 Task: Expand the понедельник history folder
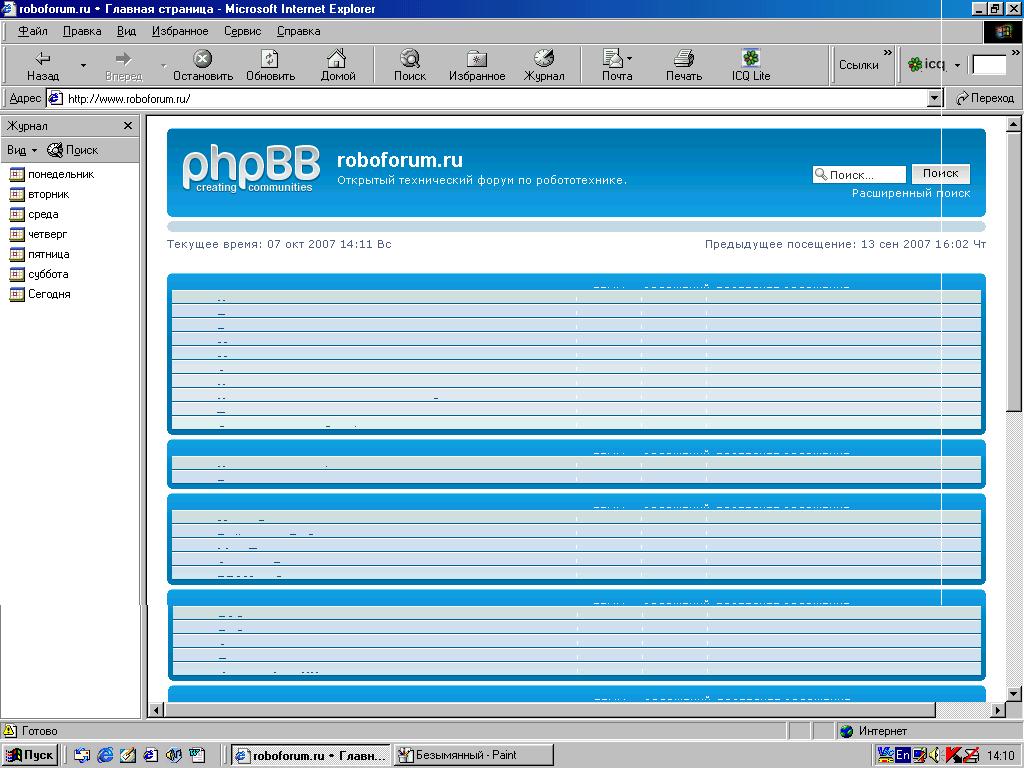(60, 174)
